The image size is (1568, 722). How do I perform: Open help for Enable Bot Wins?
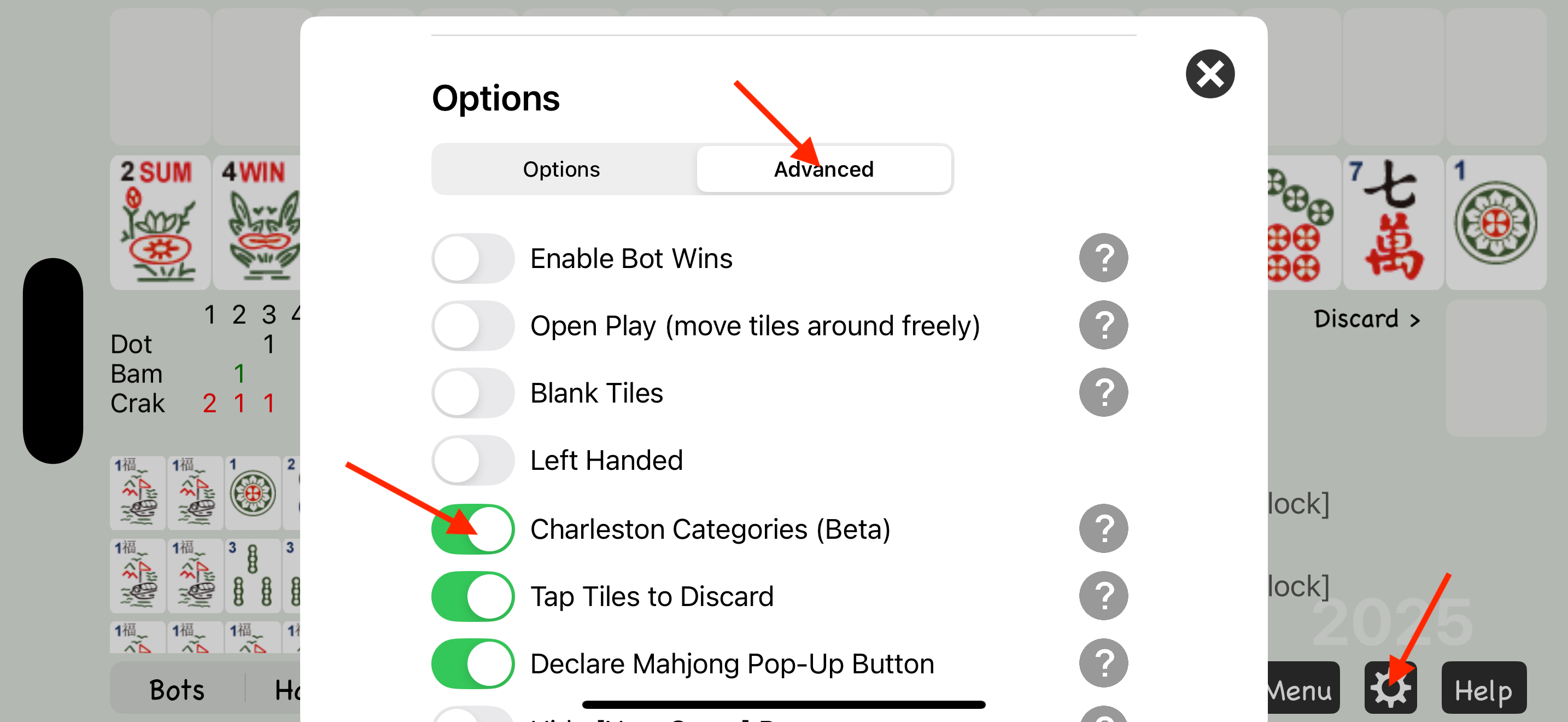click(x=1103, y=258)
